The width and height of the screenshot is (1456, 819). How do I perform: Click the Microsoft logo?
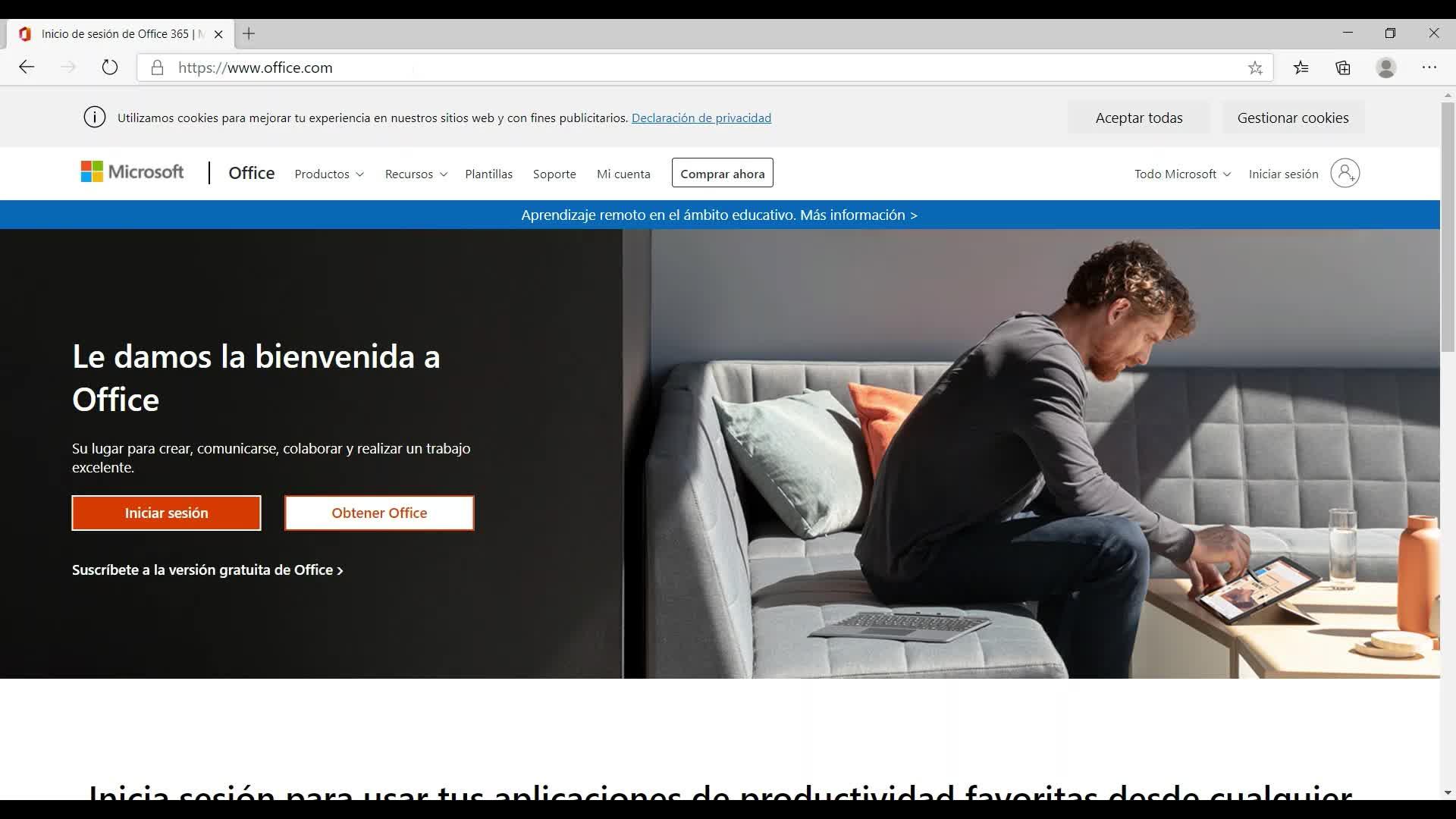coord(132,172)
